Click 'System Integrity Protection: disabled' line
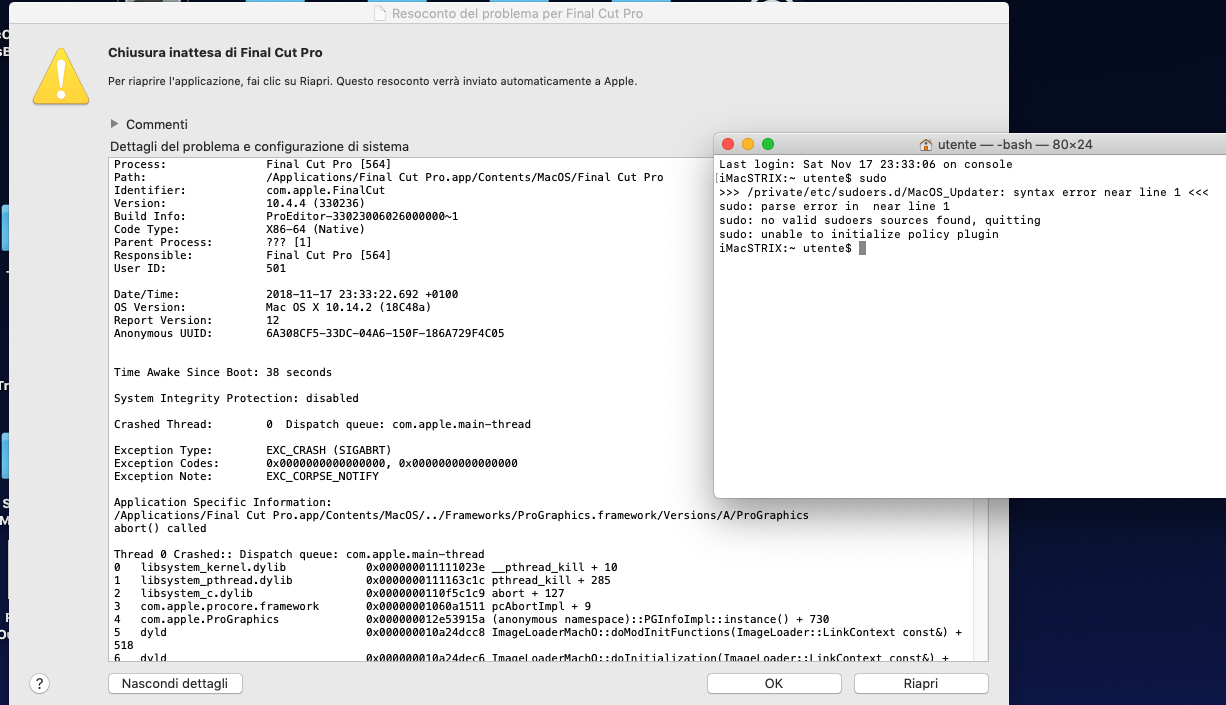 point(236,398)
